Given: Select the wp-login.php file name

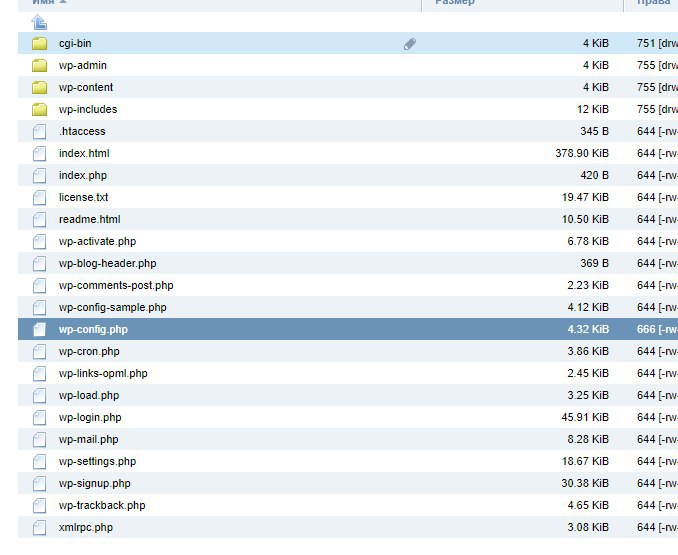Looking at the screenshot, I should 90,418.
